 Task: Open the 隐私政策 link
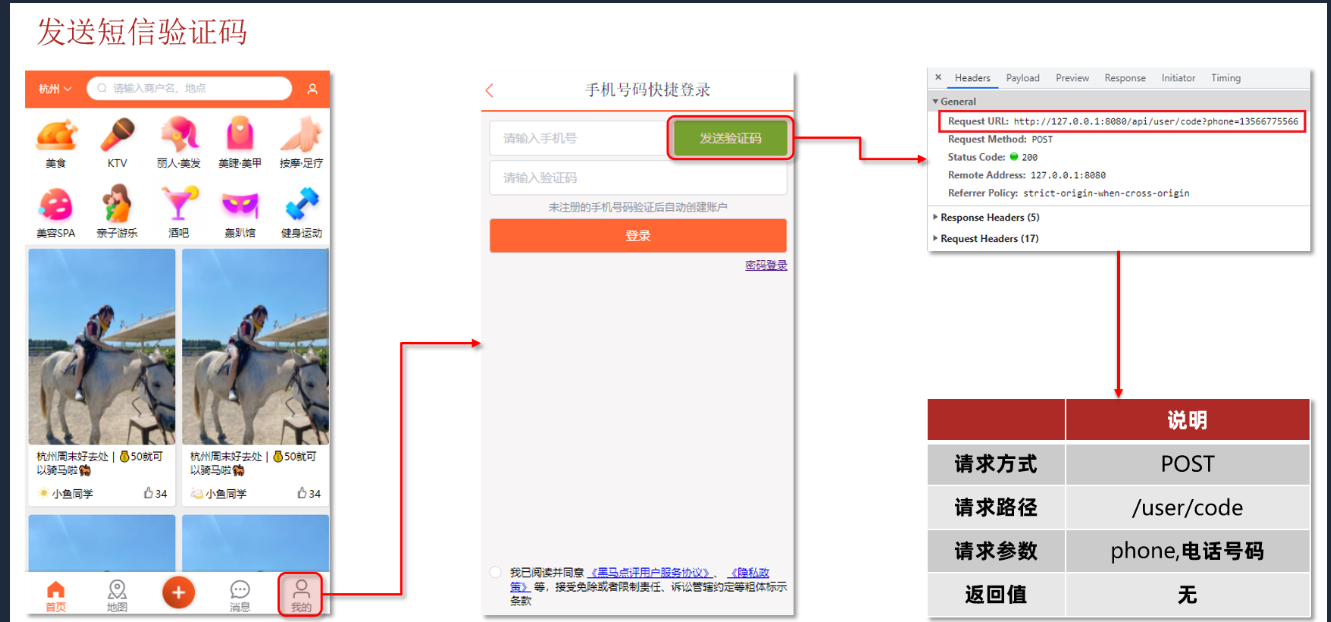coord(748,573)
